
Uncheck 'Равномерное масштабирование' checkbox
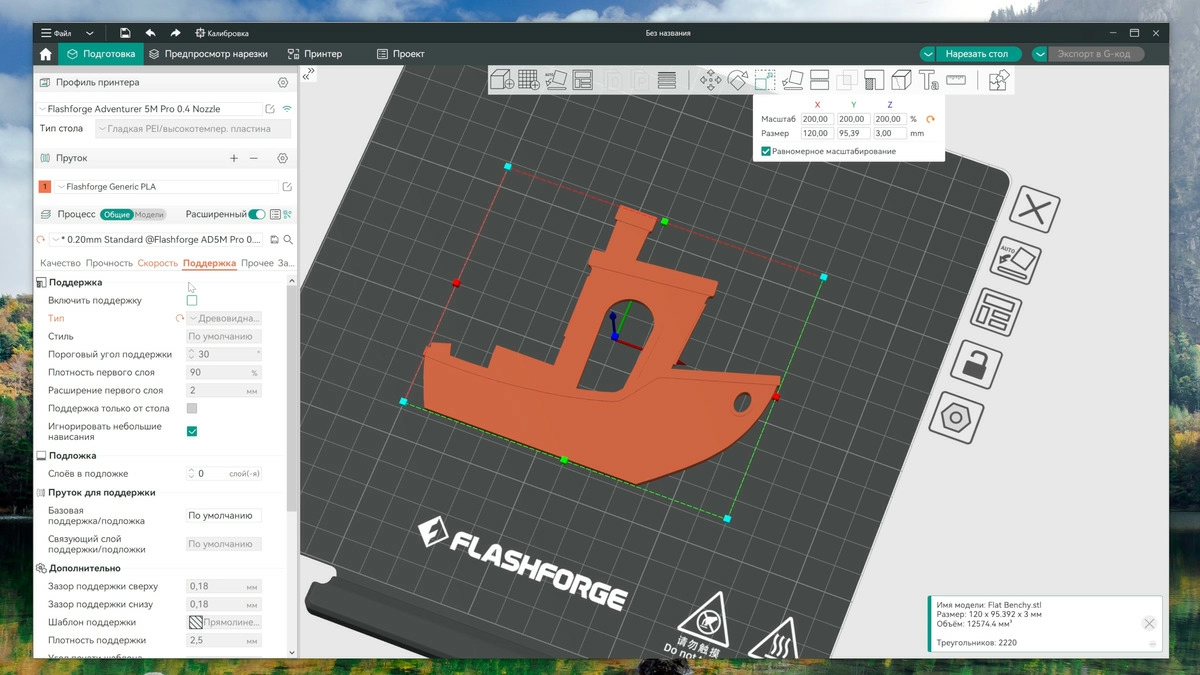pyautogui.click(x=766, y=151)
